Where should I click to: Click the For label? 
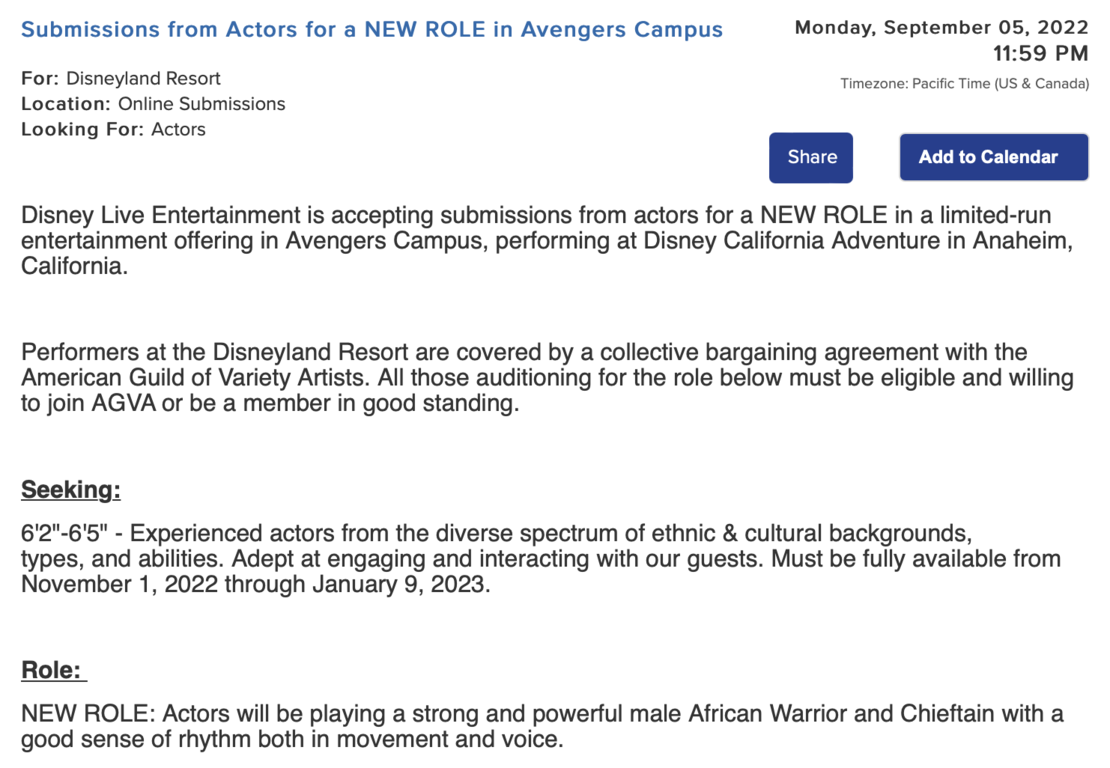(x=40, y=79)
